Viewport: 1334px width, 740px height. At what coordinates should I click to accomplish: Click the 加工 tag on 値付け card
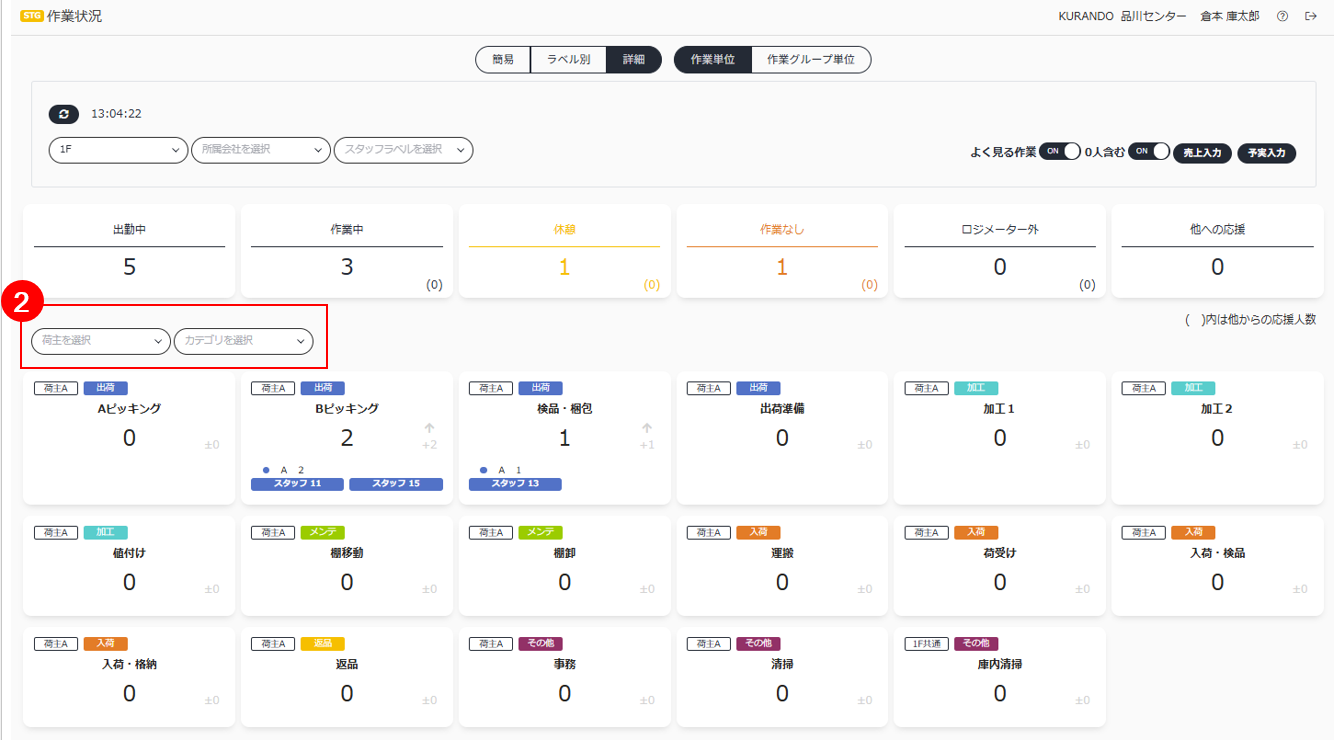coord(105,532)
